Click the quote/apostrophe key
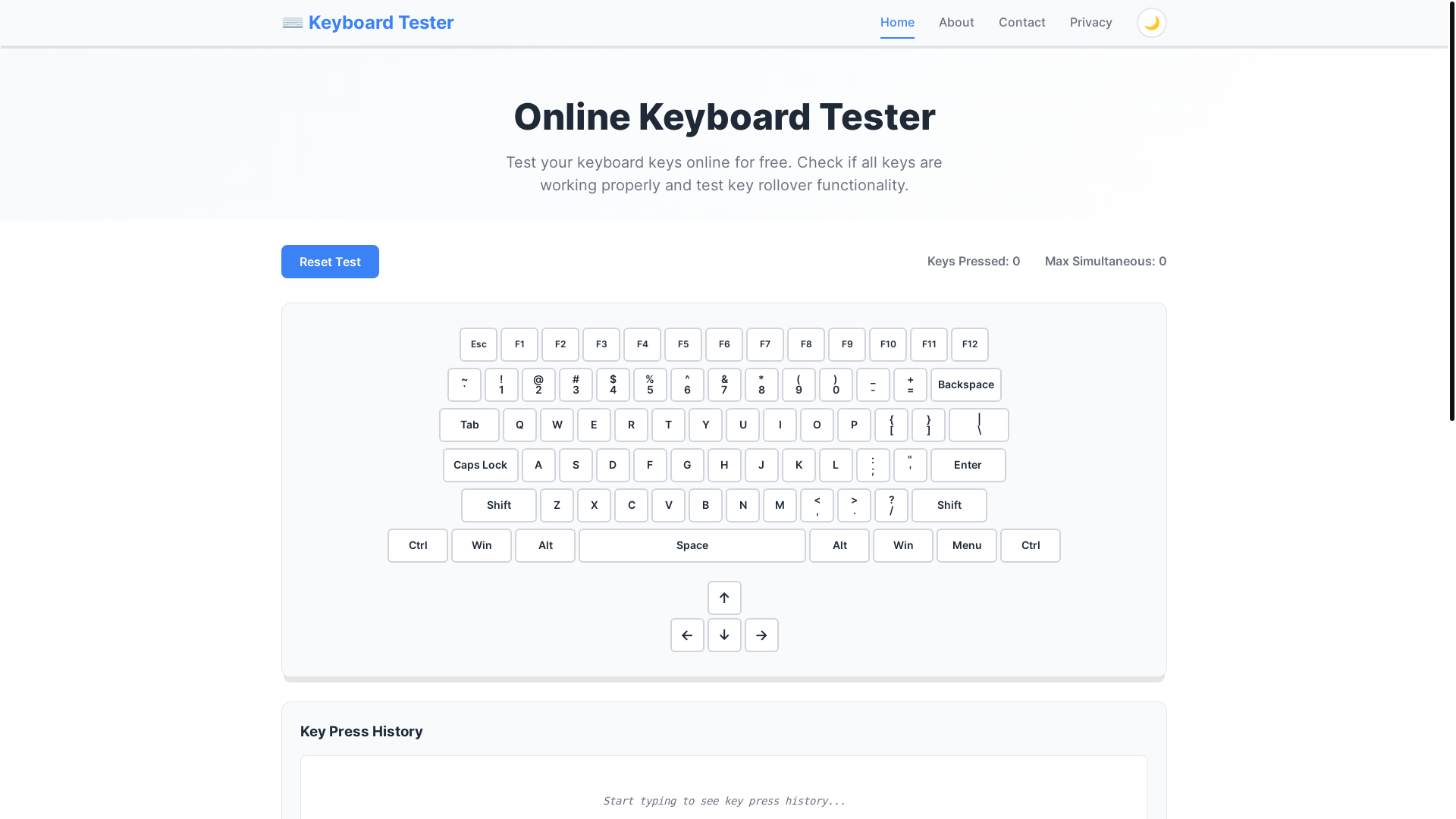 910,465
